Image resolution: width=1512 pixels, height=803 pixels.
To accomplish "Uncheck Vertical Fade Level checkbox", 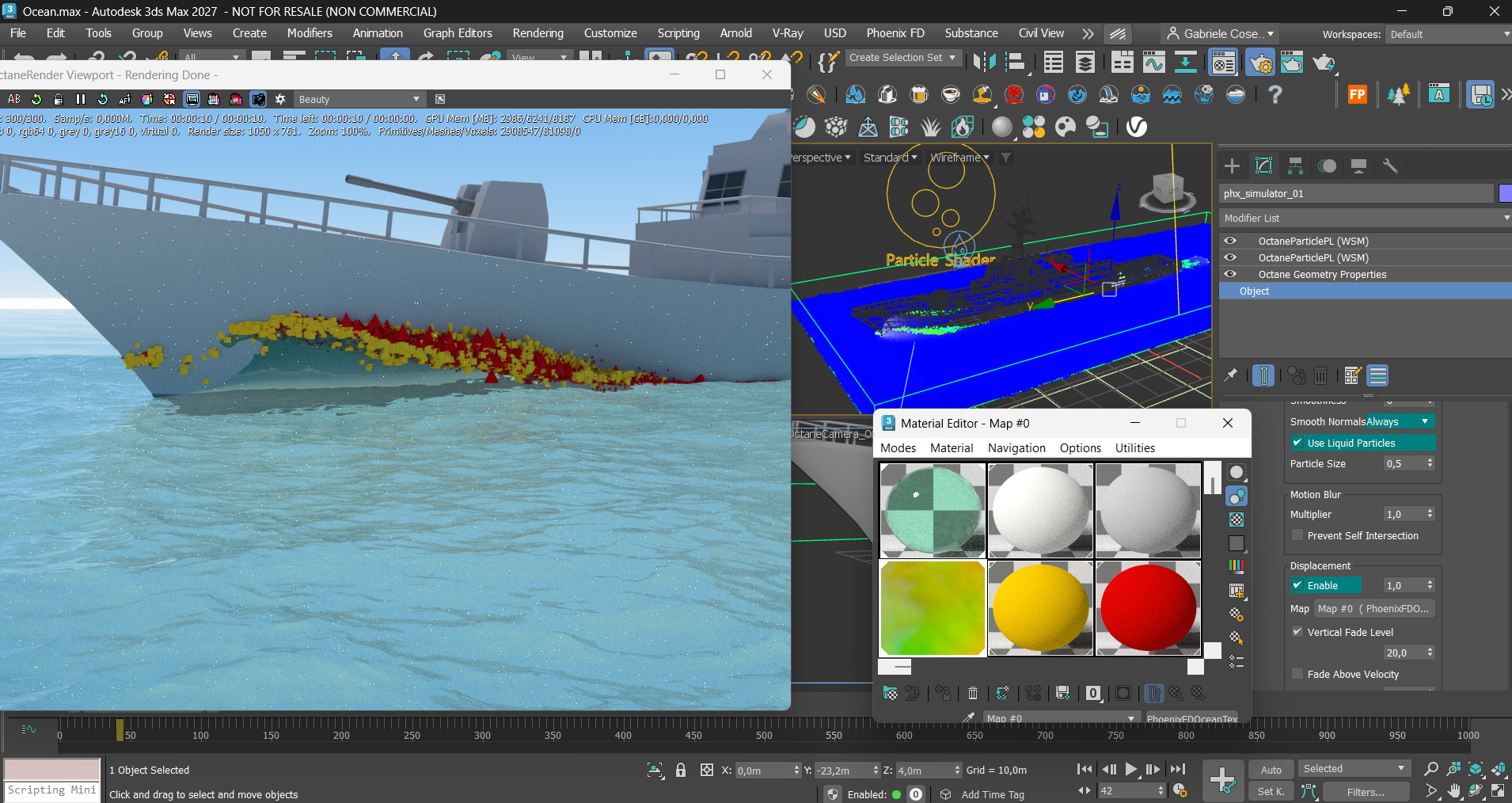I will tap(1297, 632).
